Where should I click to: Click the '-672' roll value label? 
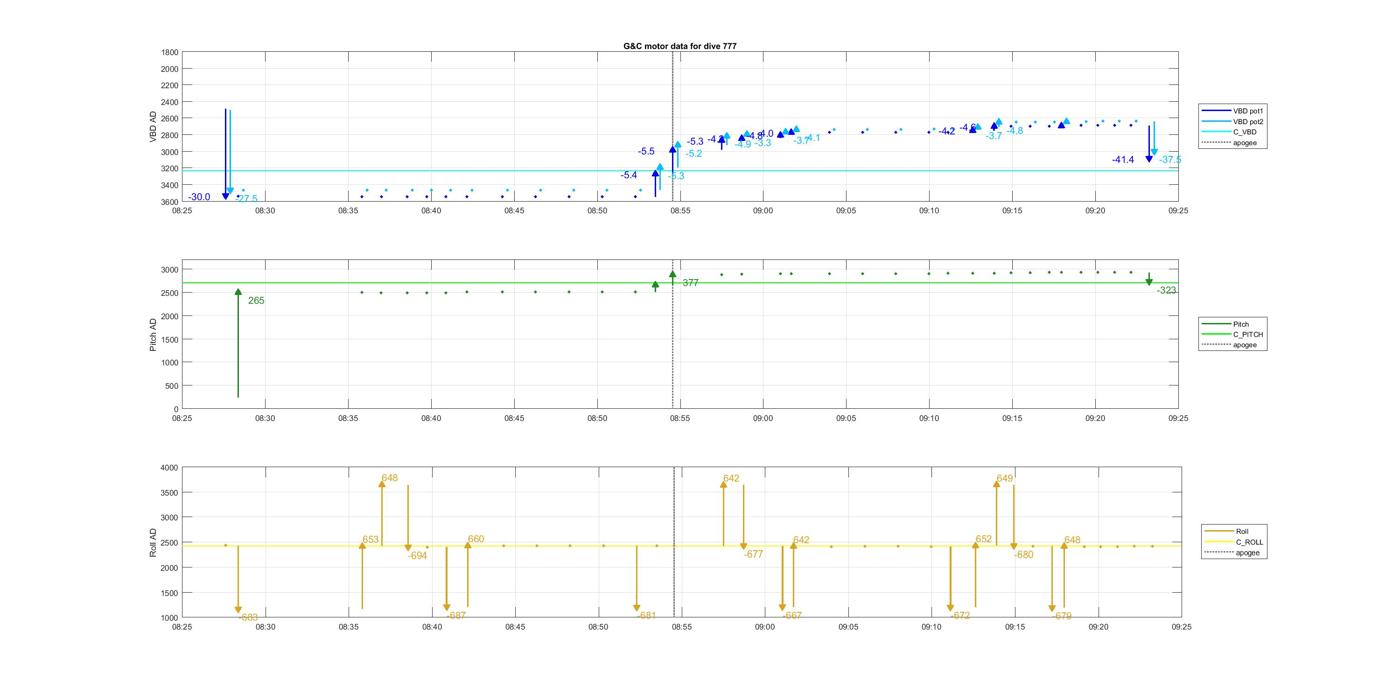pos(960,616)
